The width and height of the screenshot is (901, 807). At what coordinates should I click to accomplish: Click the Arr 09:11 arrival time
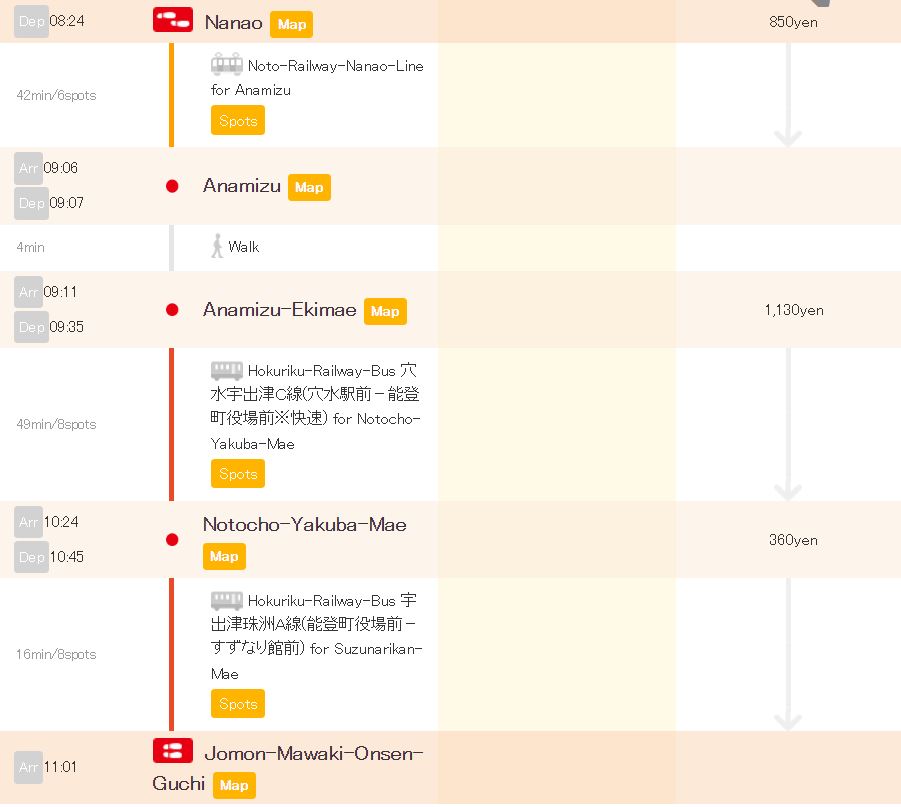46,292
